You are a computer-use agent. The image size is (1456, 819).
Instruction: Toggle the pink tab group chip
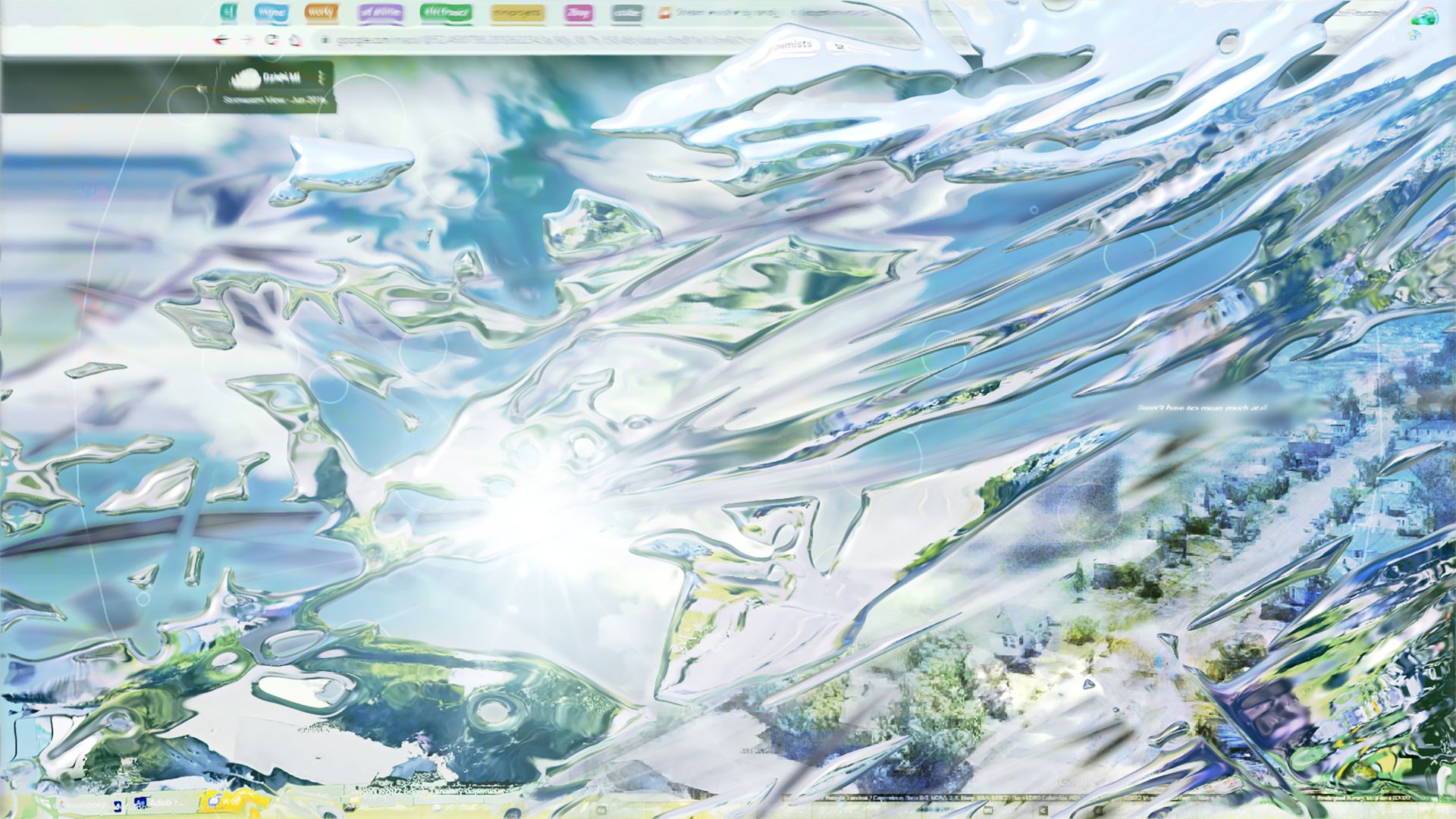point(578,12)
